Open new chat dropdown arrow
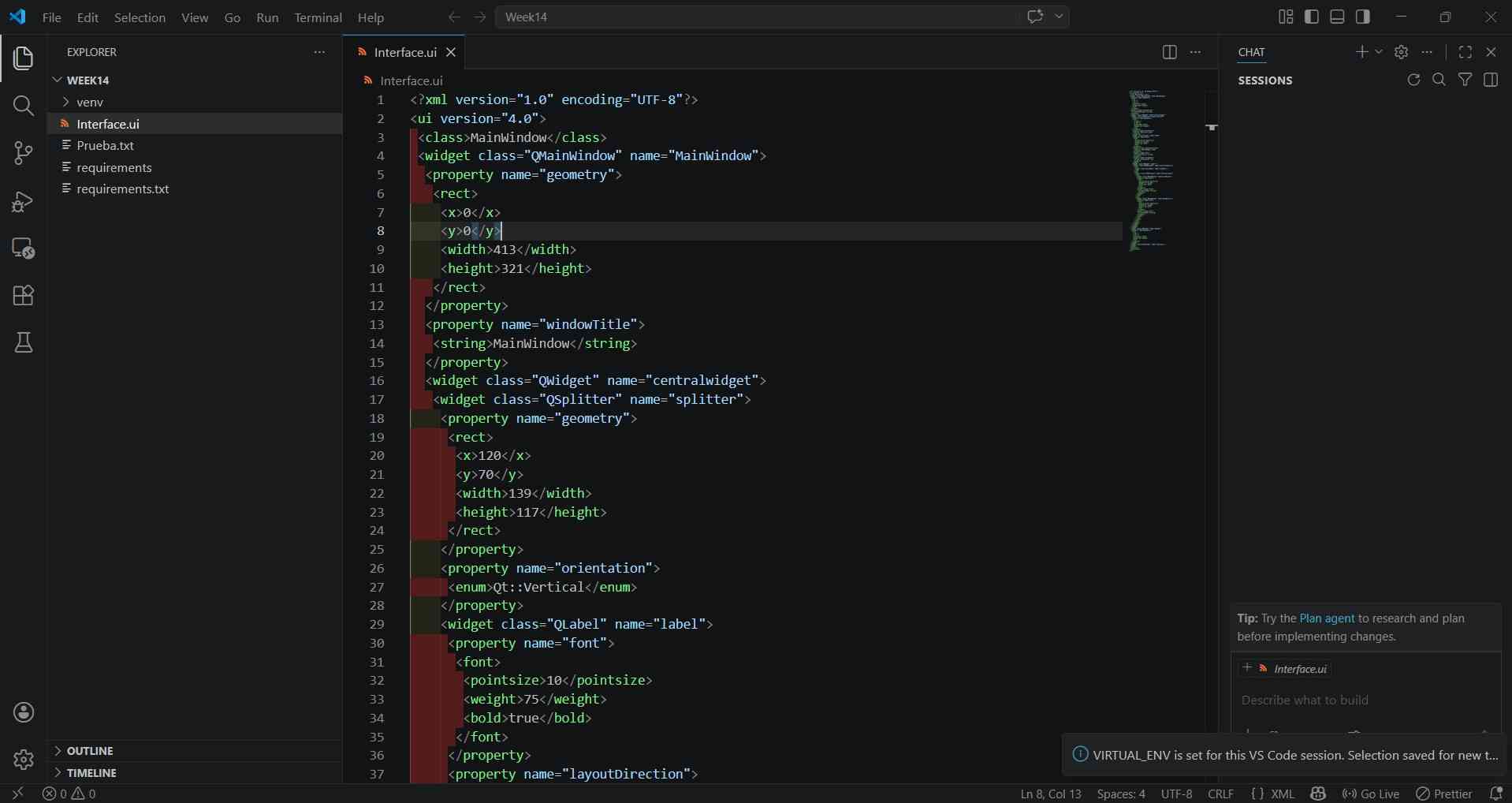Screen dimensions: 1512x803 point(1379,52)
